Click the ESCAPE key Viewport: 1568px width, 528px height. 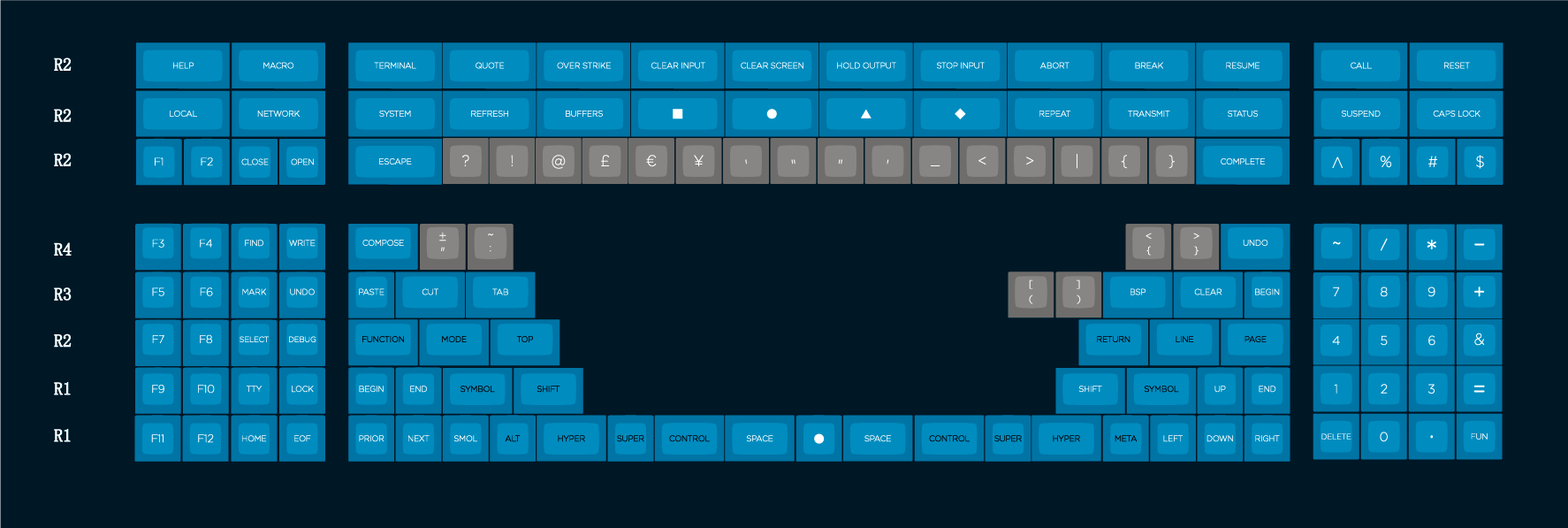coord(395,162)
